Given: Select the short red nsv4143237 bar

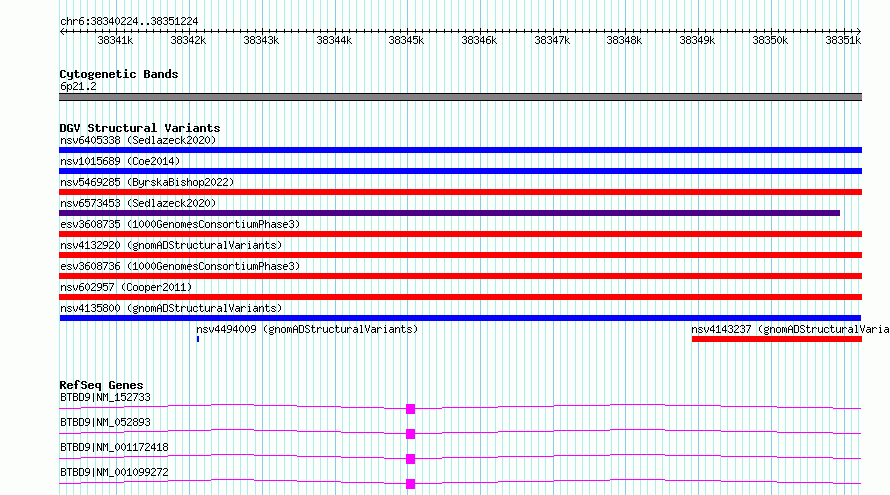Looking at the screenshot, I should pos(777,339).
